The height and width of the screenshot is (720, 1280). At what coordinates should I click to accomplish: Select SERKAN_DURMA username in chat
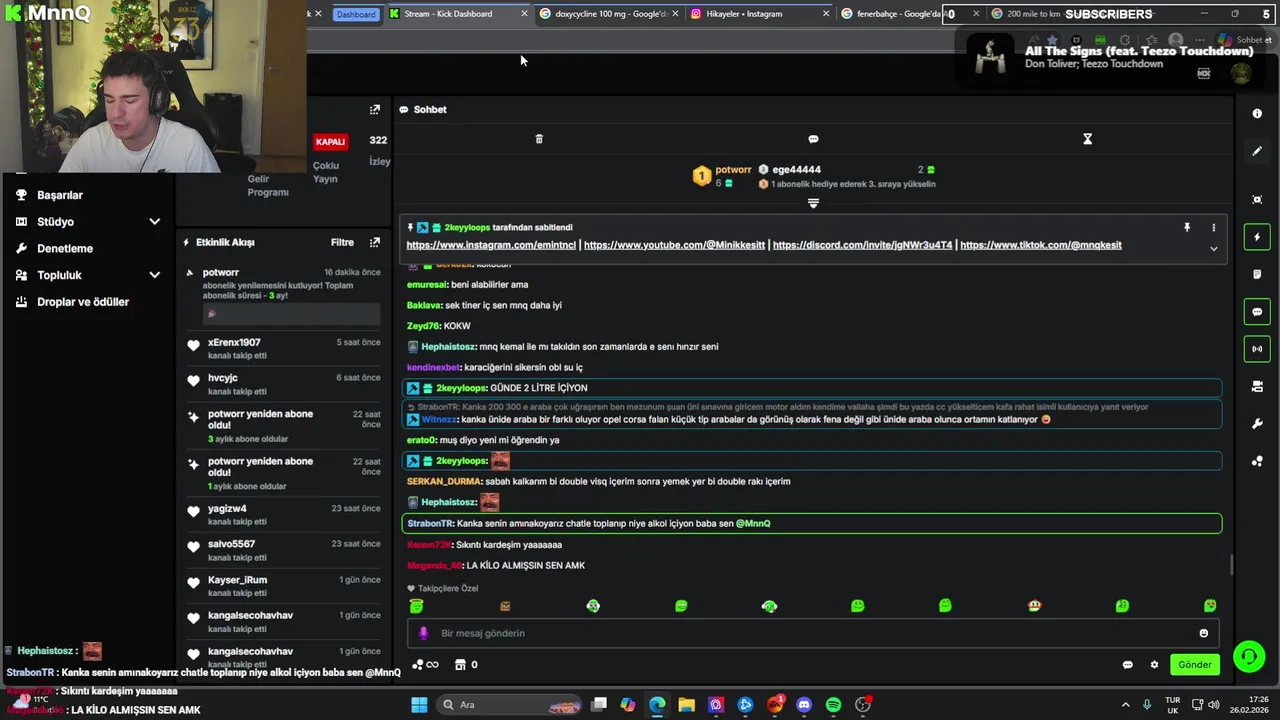tap(444, 482)
